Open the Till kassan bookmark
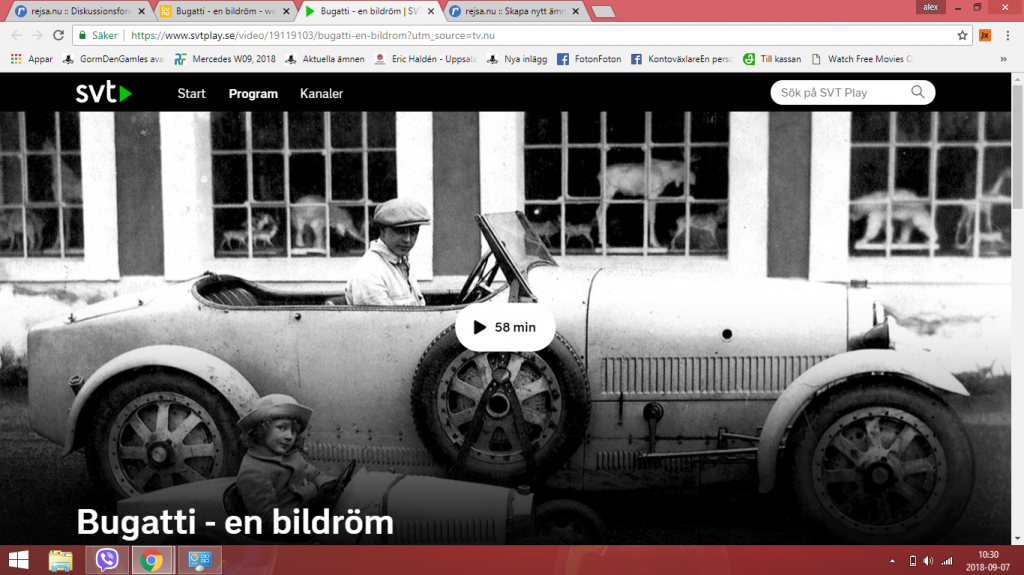Viewport: 1024px width, 575px height. pyautogui.click(x=772, y=59)
